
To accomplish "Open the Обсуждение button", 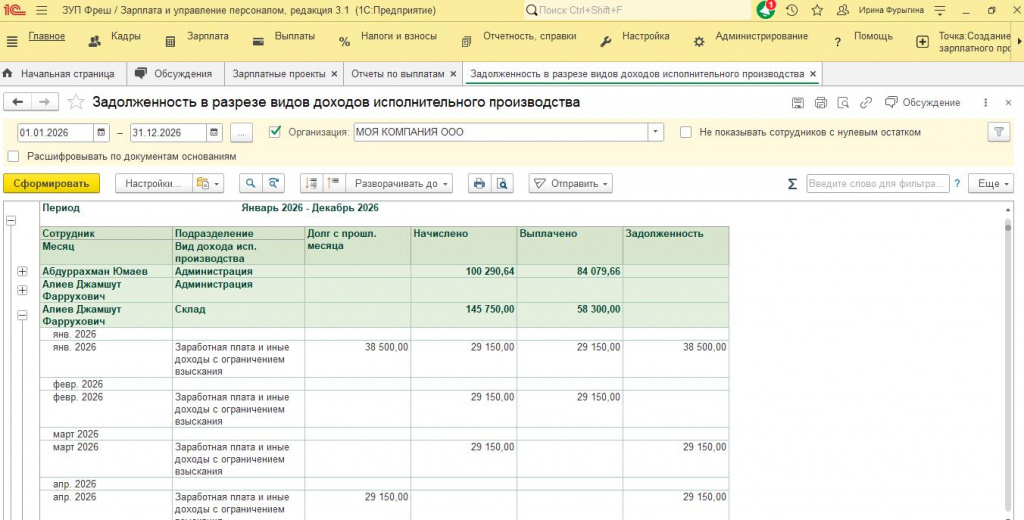I will [922, 103].
